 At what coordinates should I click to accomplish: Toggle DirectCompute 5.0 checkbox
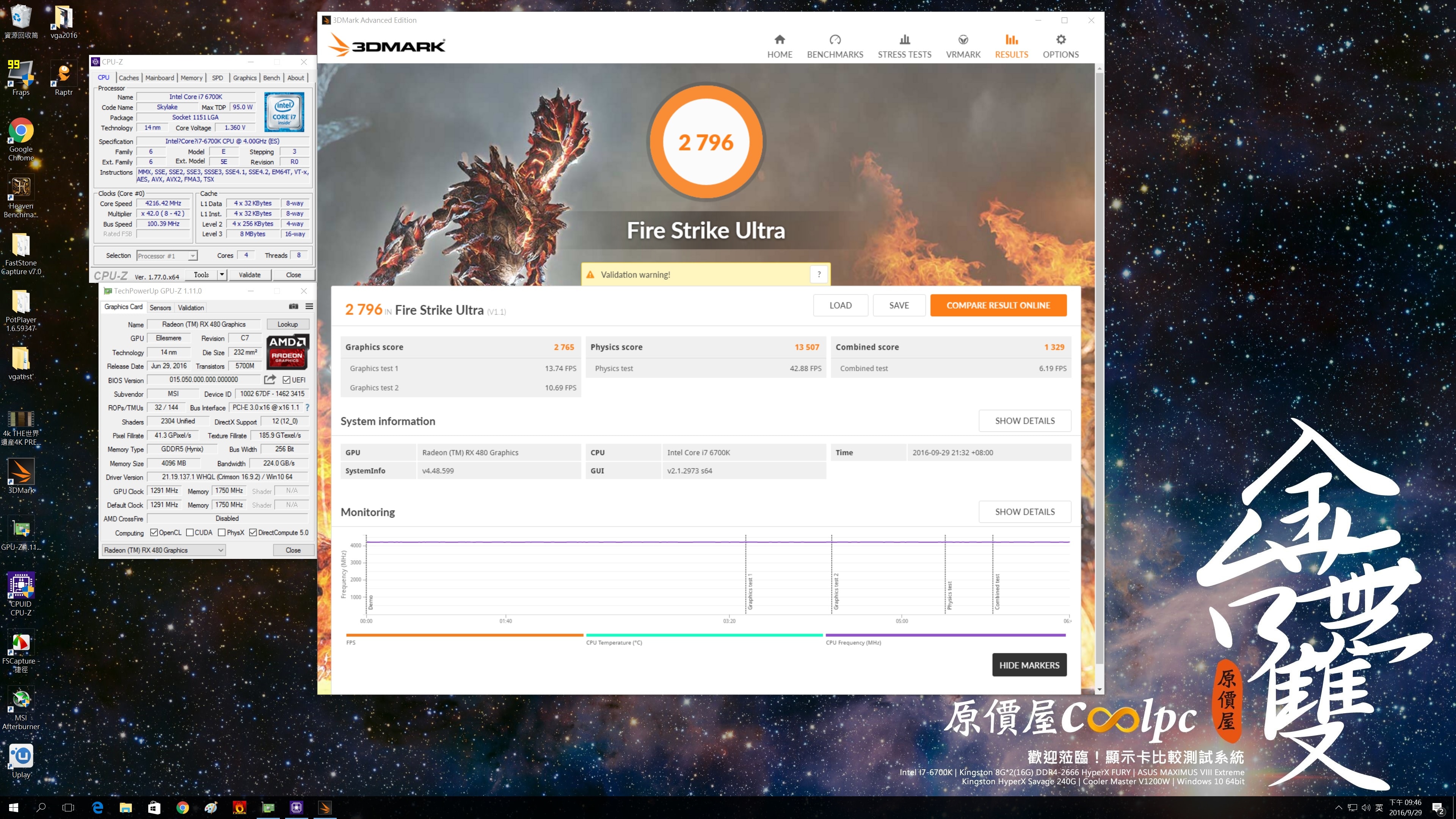click(x=253, y=532)
